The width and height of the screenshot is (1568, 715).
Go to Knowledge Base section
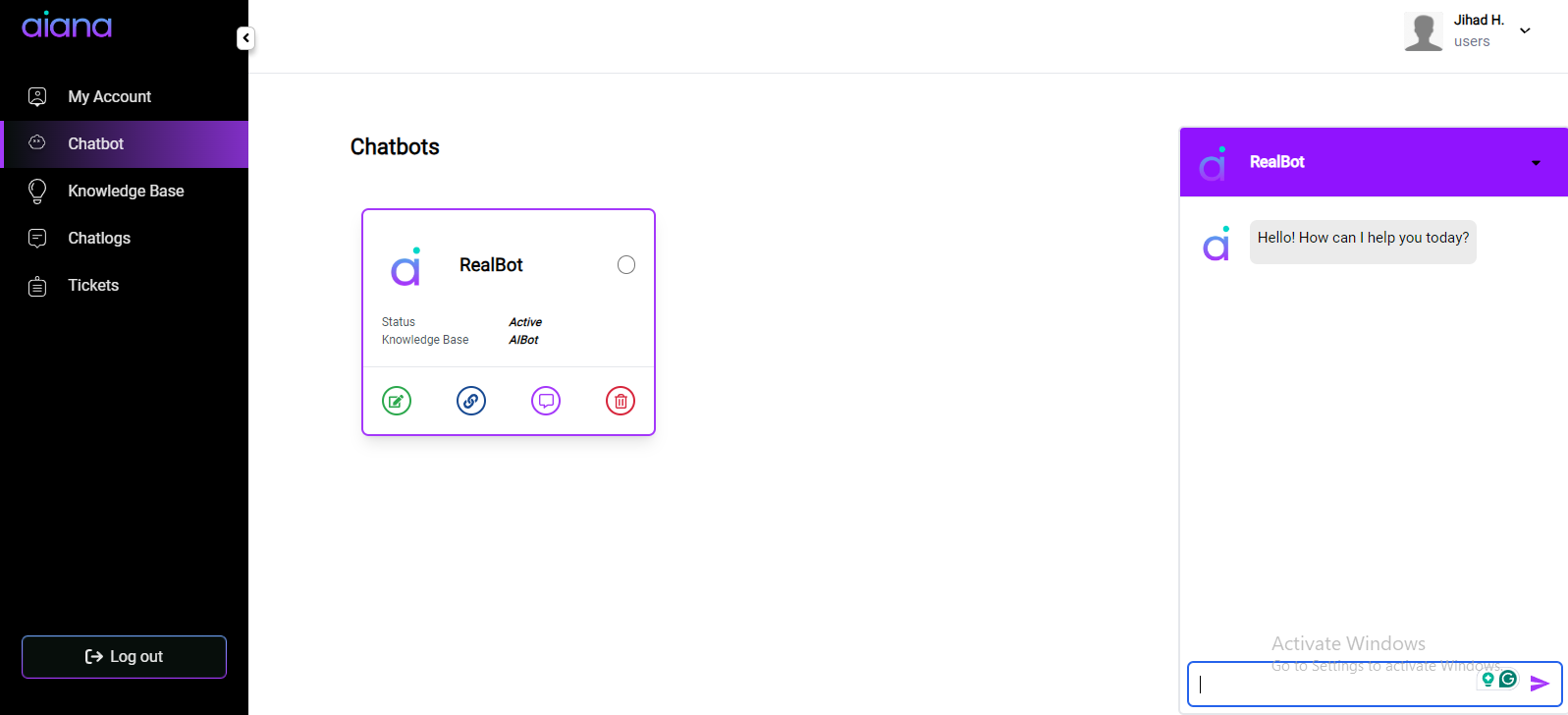124,191
